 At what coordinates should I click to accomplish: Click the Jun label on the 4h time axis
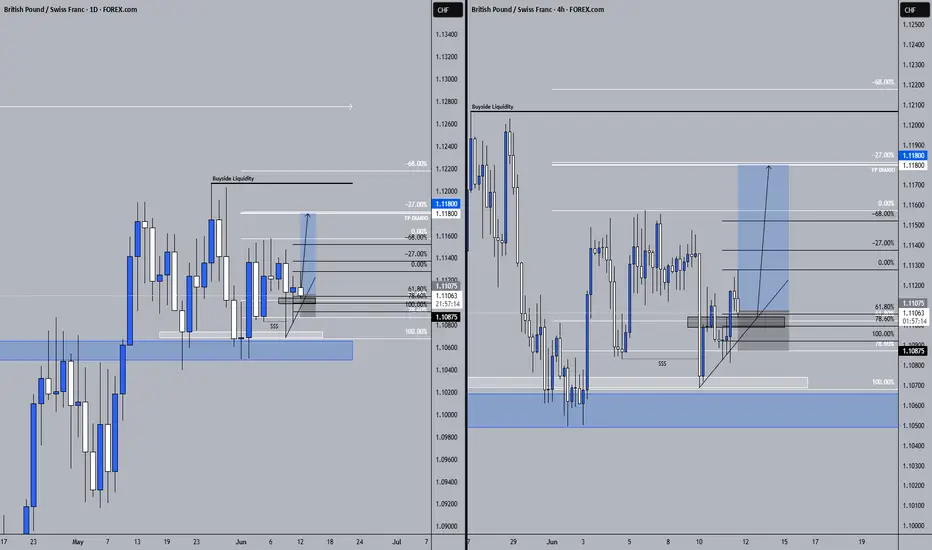pyautogui.click(x=552, y=542)
